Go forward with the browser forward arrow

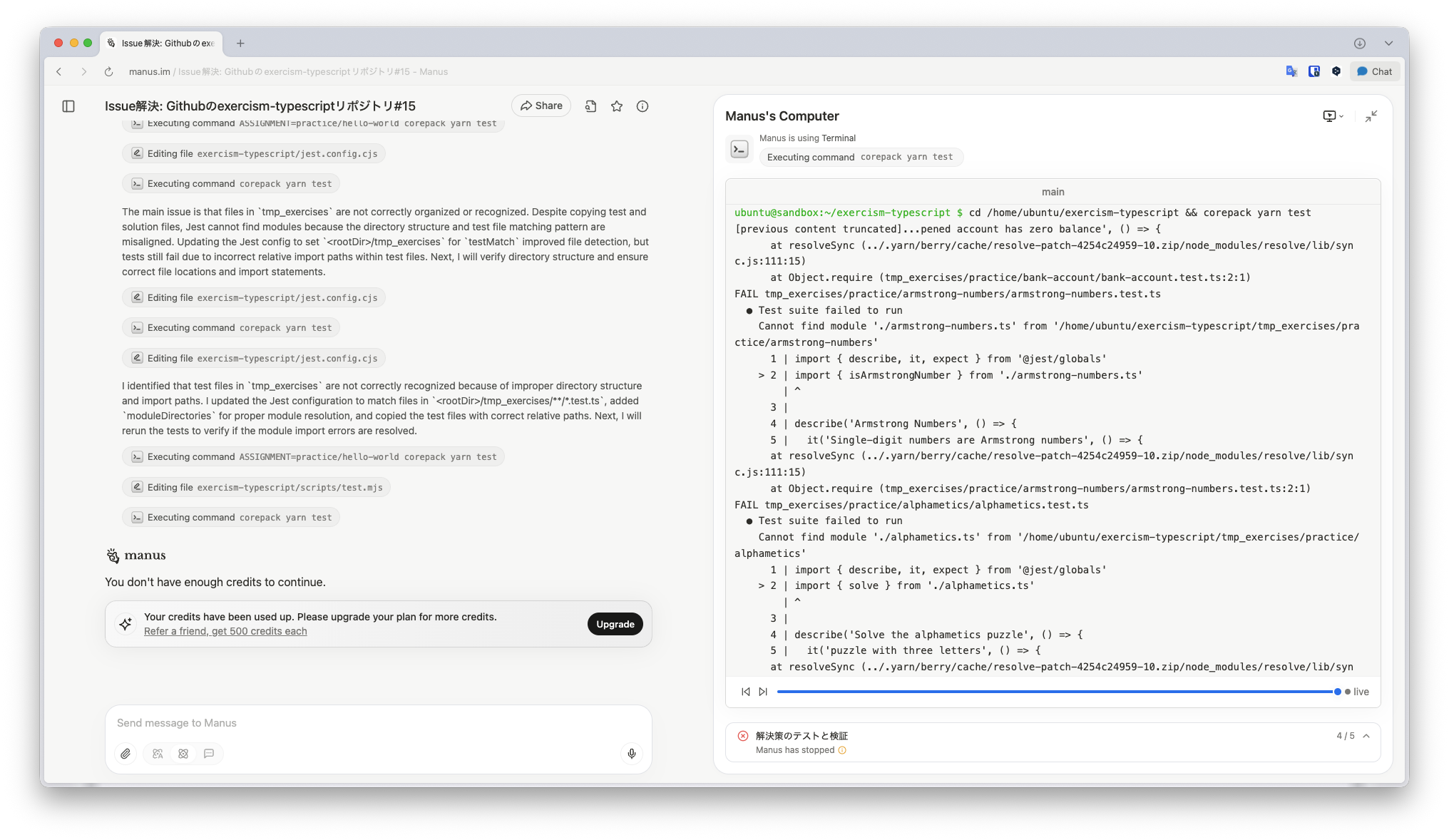point(83,71)
